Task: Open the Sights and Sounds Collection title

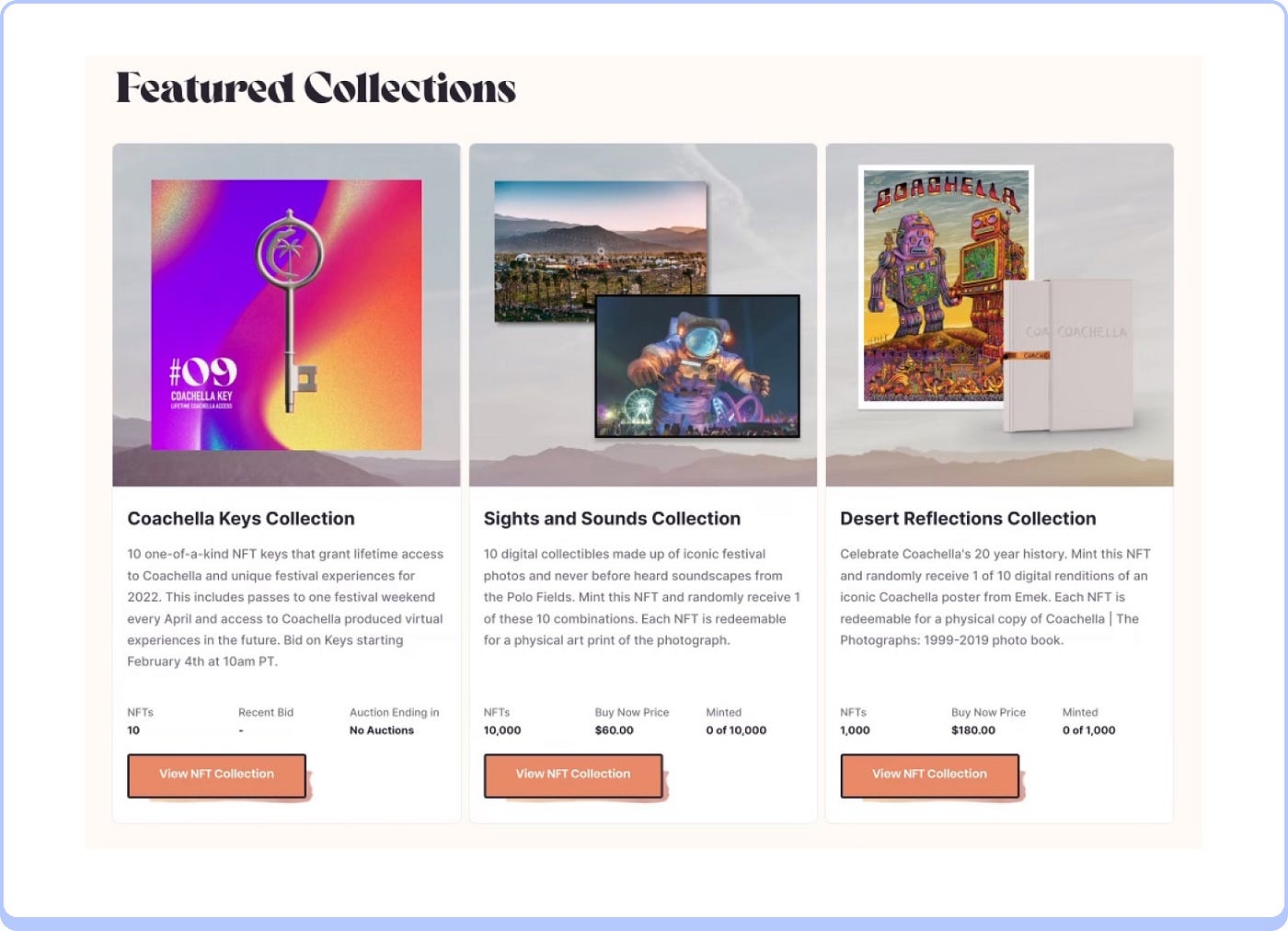Action: [612, 519]
